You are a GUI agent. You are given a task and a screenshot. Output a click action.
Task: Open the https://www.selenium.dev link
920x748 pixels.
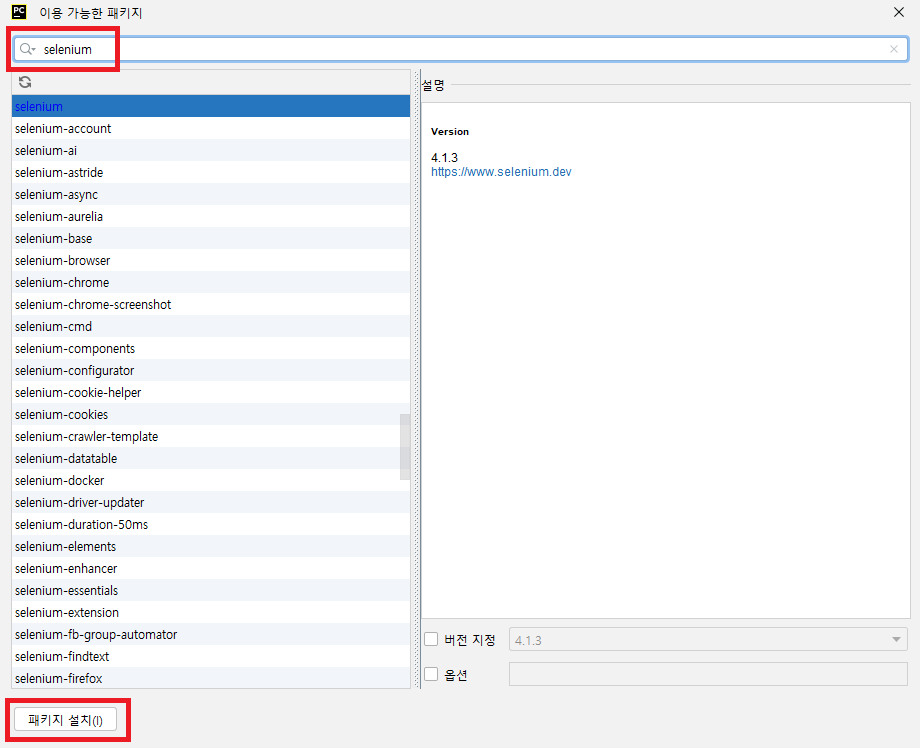pyautogui.click(x=501, y=172)
